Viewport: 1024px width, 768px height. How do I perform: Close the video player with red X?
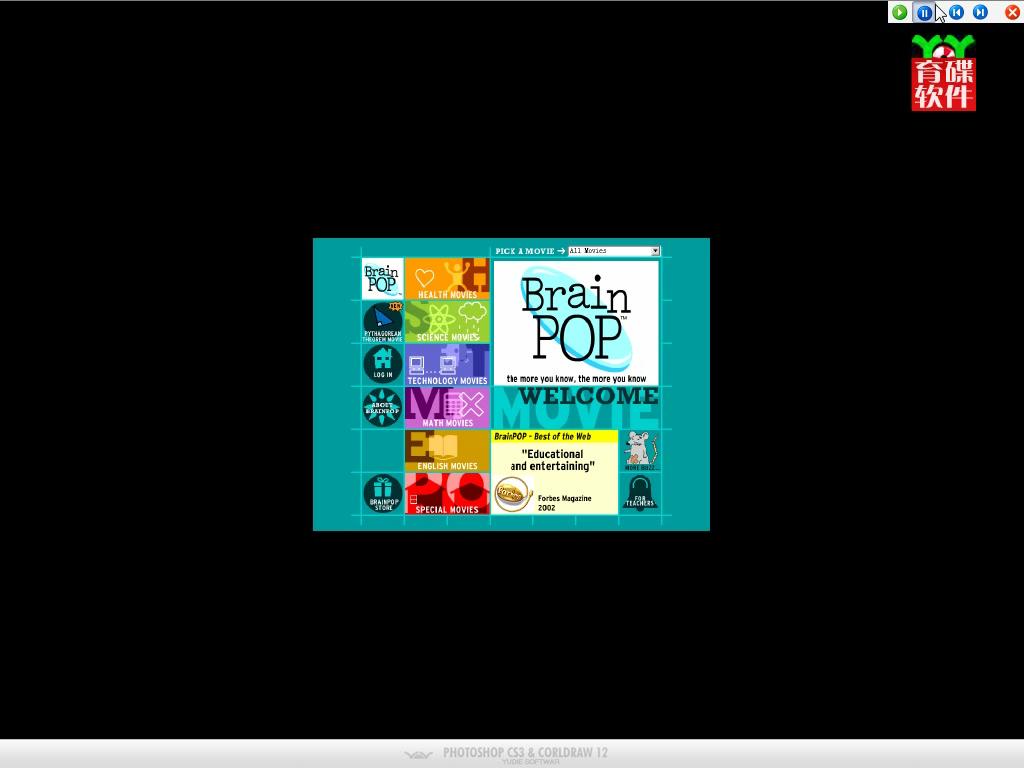1012,12
